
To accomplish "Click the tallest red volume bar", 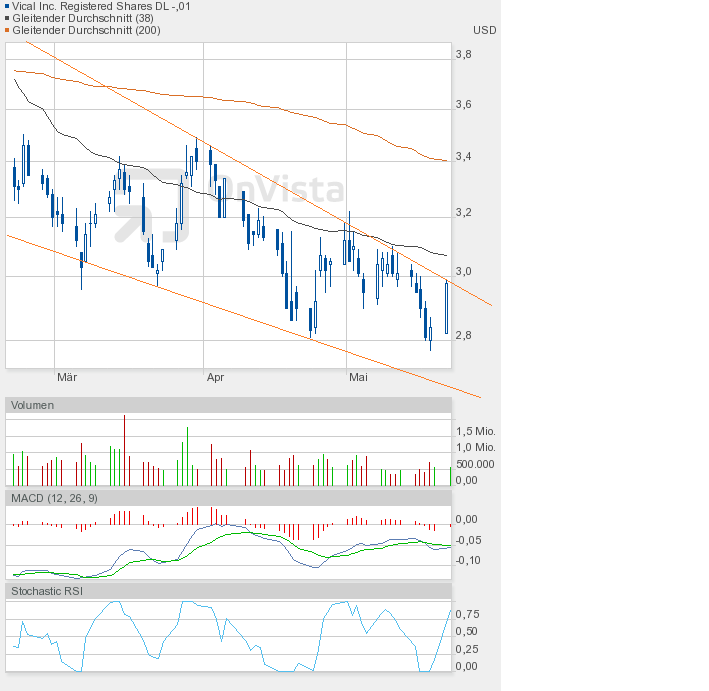I will pos(125,450).
